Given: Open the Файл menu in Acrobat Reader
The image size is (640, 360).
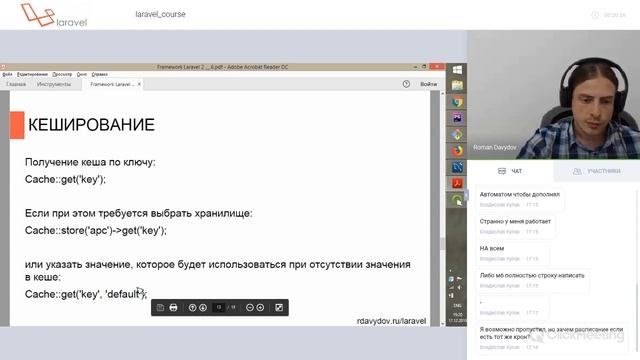Looking at the screenshot, I should click(x=7, y=74).
